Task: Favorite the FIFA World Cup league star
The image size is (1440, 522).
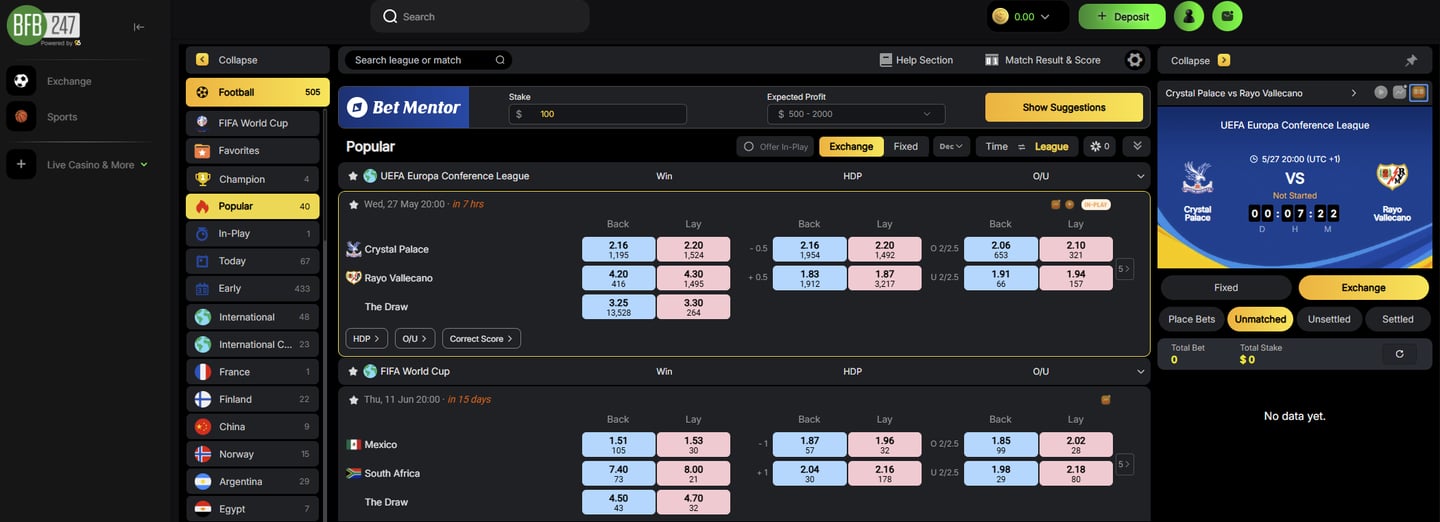Action: [x=353, y=371]
